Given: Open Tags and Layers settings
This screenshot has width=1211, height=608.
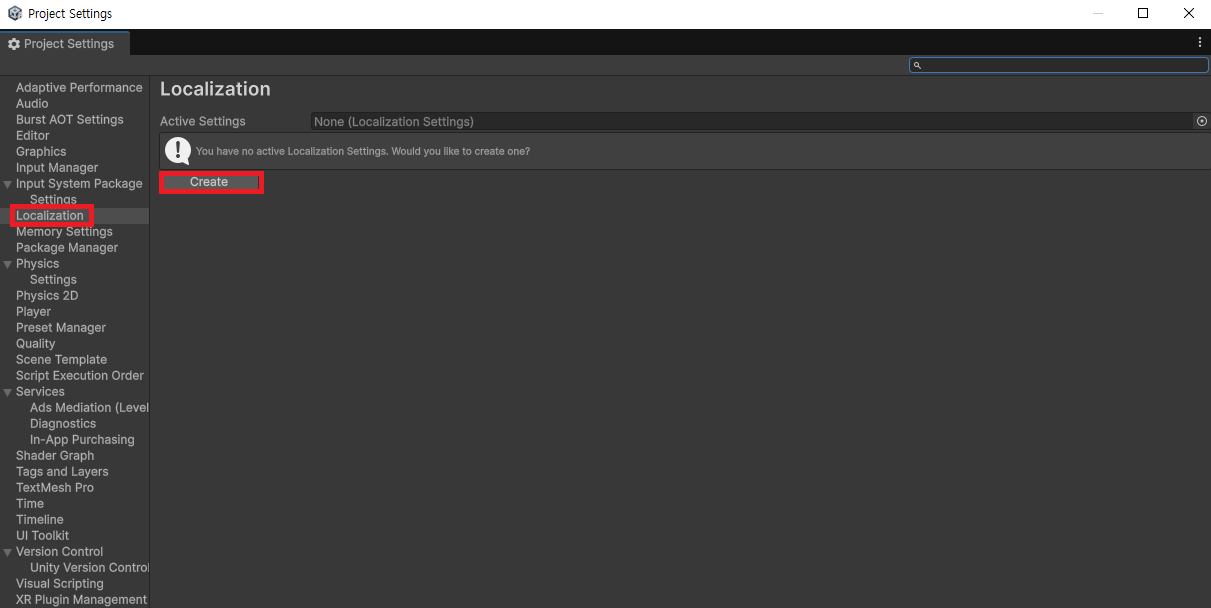Looking at the screenshot, I should (62, 472).
